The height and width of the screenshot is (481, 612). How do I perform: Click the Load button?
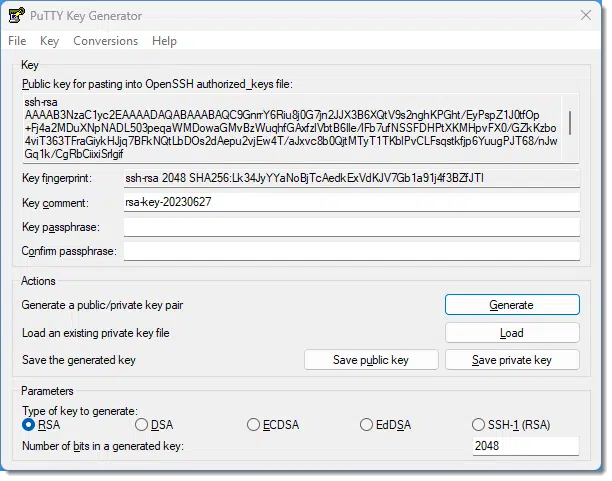512,333
